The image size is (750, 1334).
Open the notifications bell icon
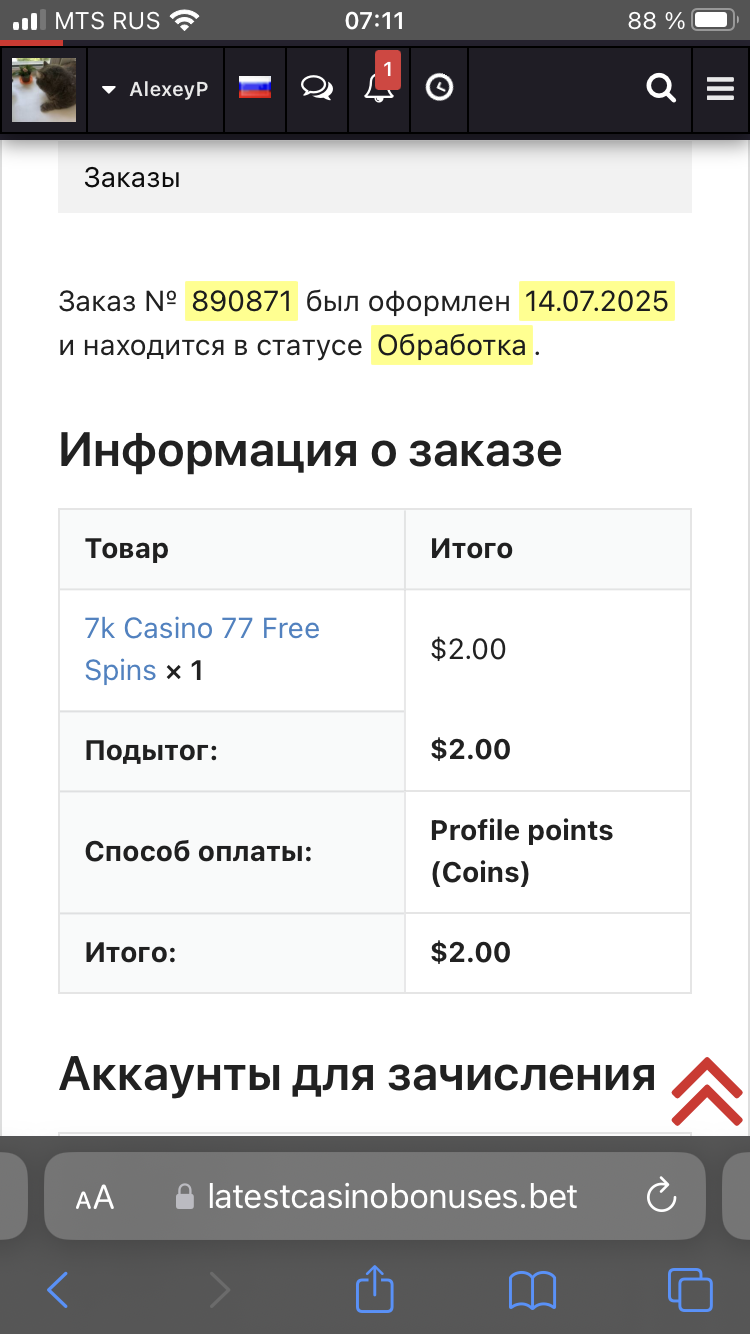[x=379, y=88]
